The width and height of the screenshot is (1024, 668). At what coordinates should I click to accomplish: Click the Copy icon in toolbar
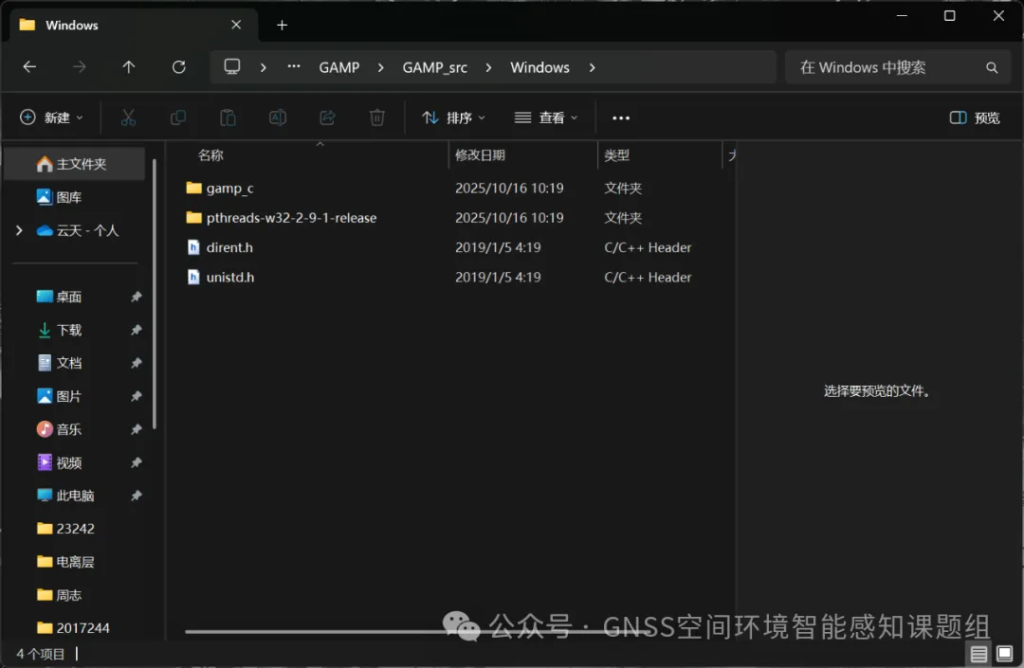(x=178, y=118)
